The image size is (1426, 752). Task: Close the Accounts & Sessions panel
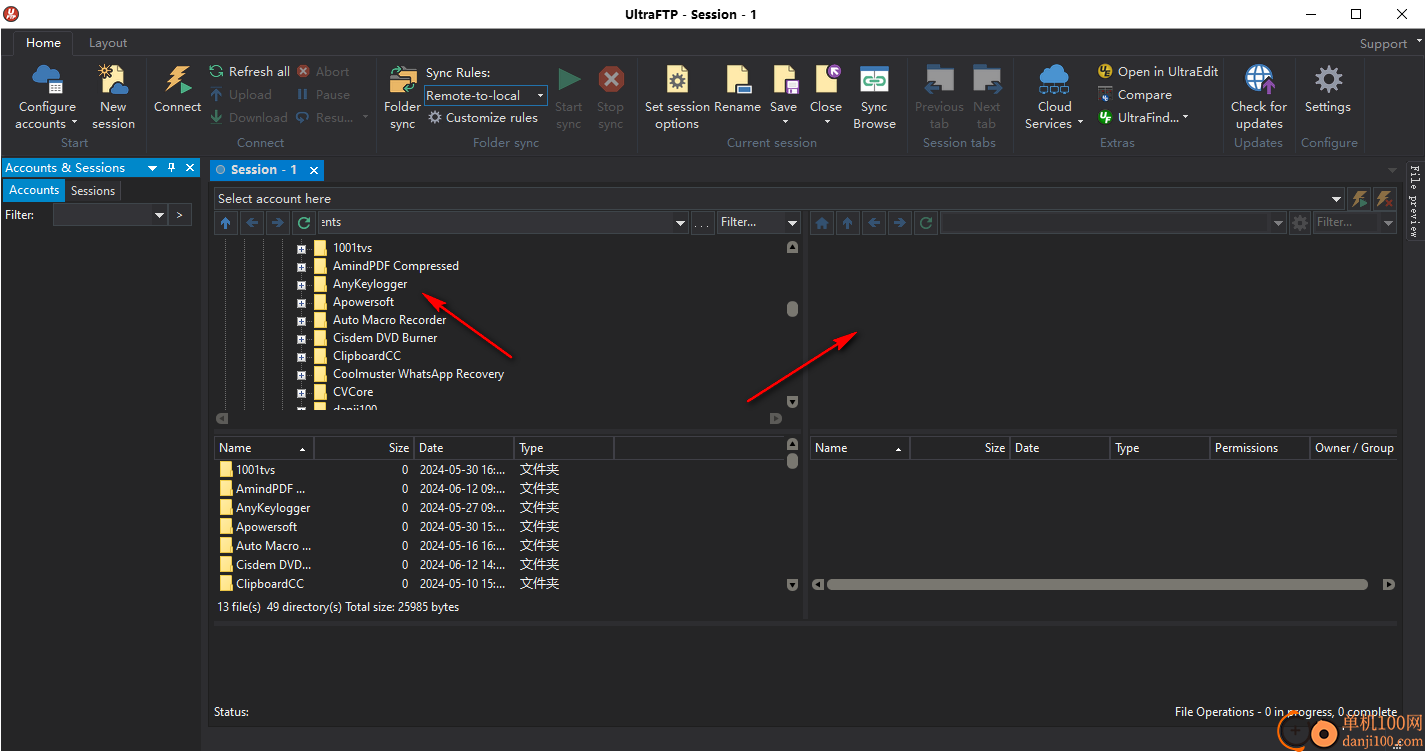[190, 168]
